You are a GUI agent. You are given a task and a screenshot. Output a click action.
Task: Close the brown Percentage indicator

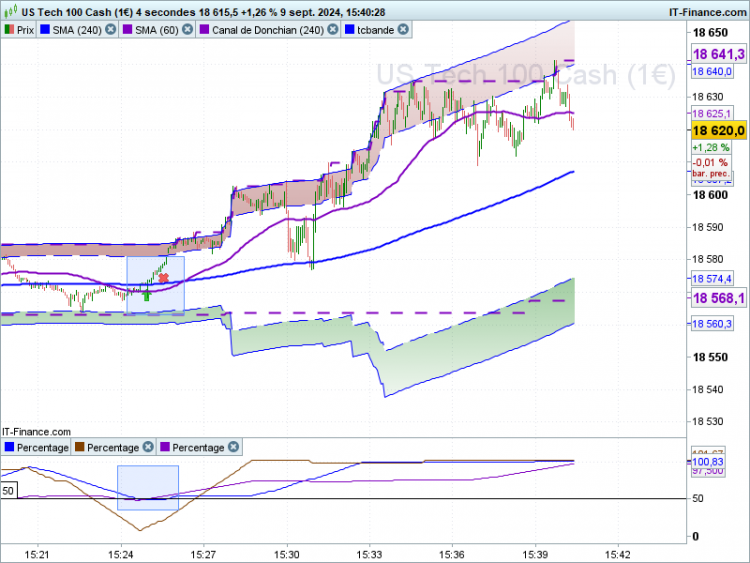tap(147, 447)
